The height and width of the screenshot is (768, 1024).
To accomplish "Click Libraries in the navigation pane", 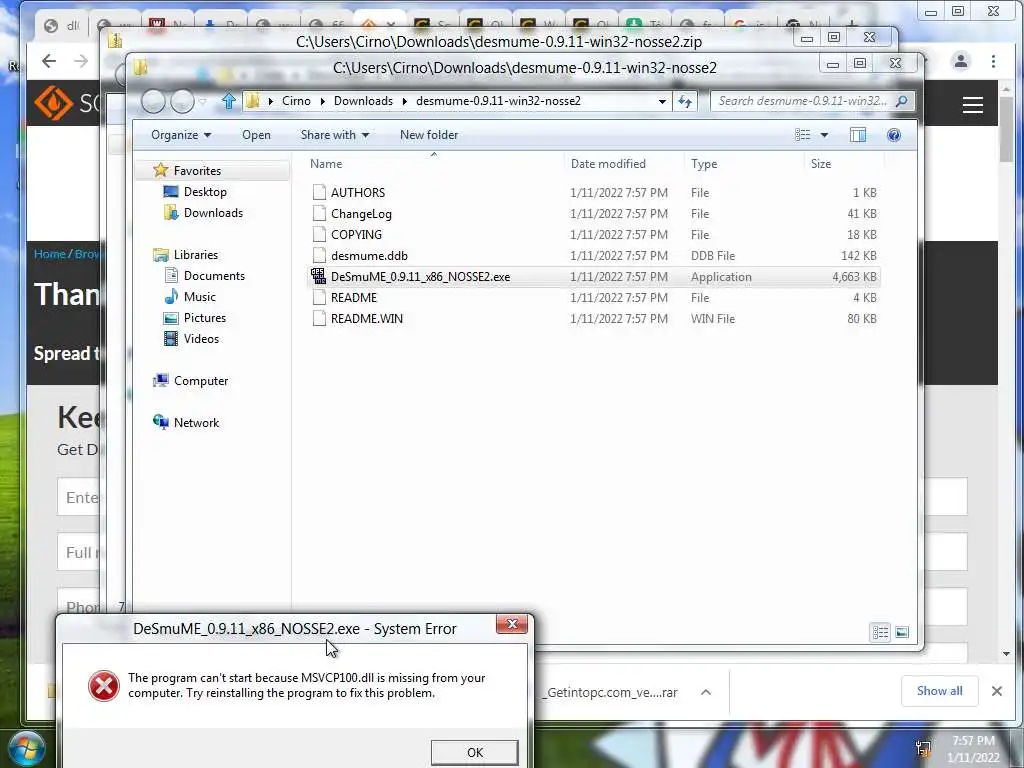I will 195,255.
